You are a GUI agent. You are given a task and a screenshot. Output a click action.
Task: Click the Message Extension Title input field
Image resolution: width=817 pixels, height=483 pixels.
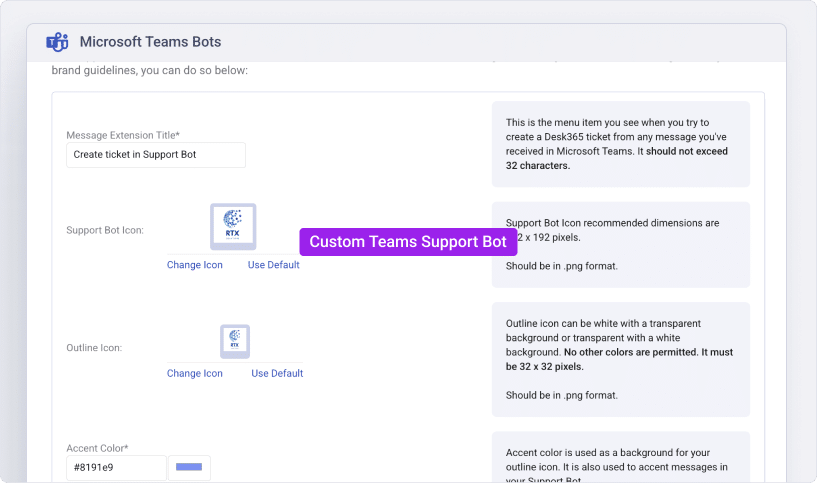coord(156,155)
